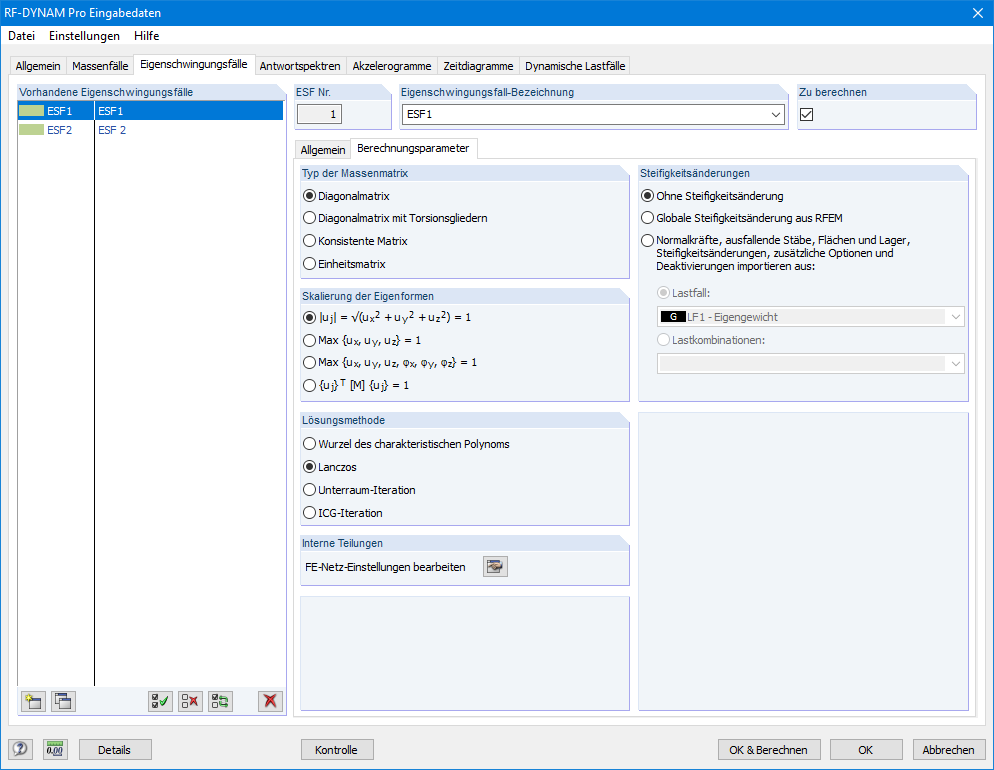994x770 pixels.
Task: Delete the selected Eigenschwingungsfall with the red X
Action: pos(271,701)
